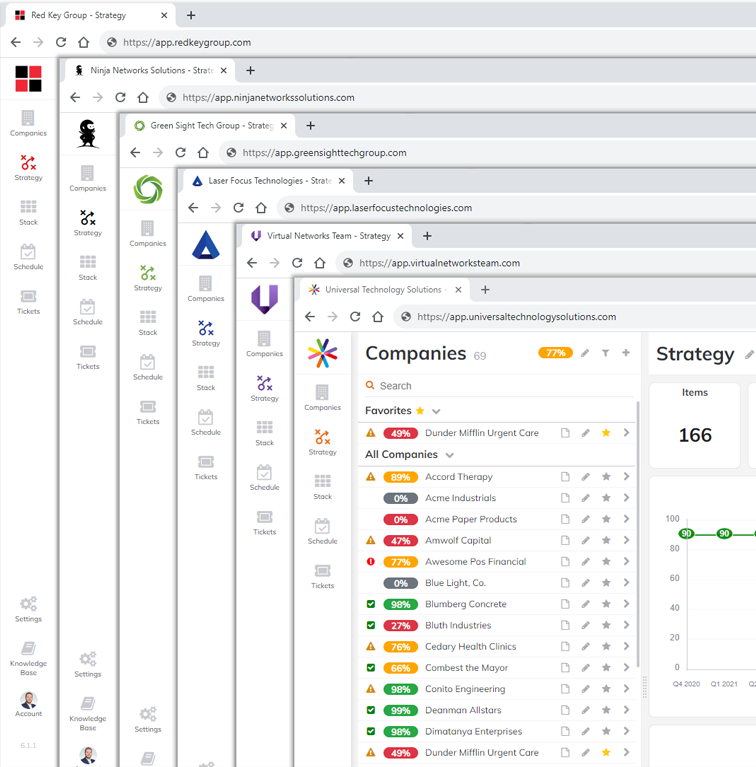Edit Companies header with pencil icon
Viewport: 756px width, 767px height.
pos(585,353)
